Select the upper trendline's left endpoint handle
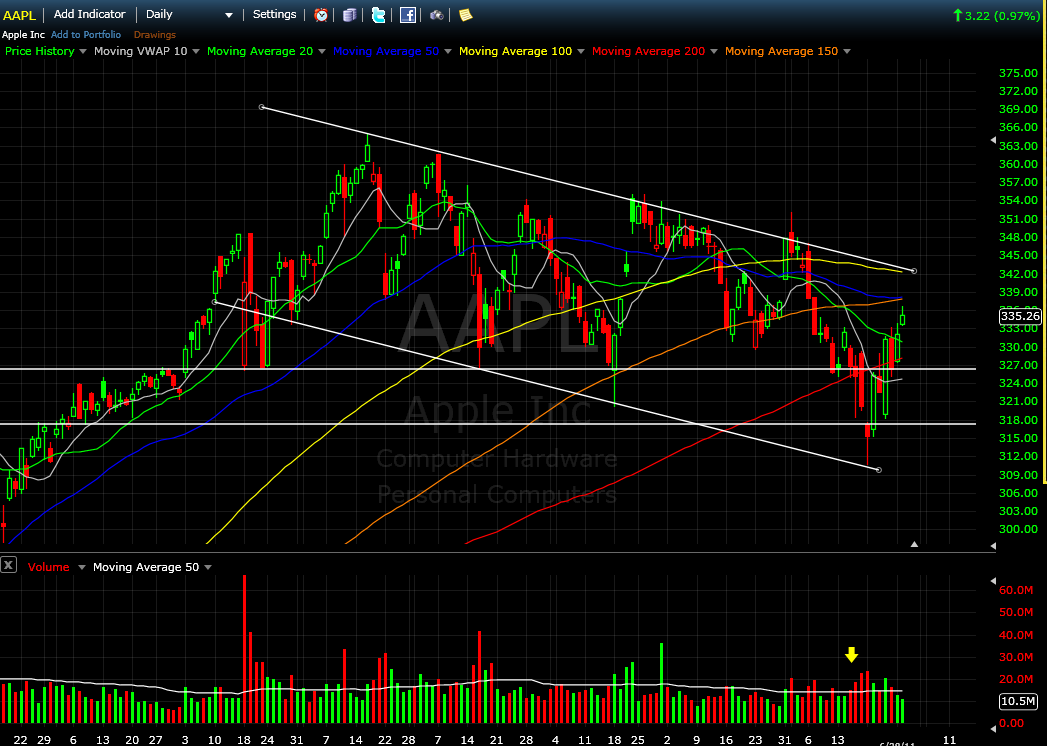The width and height of the screenshot is (1047, 746). 262,107
